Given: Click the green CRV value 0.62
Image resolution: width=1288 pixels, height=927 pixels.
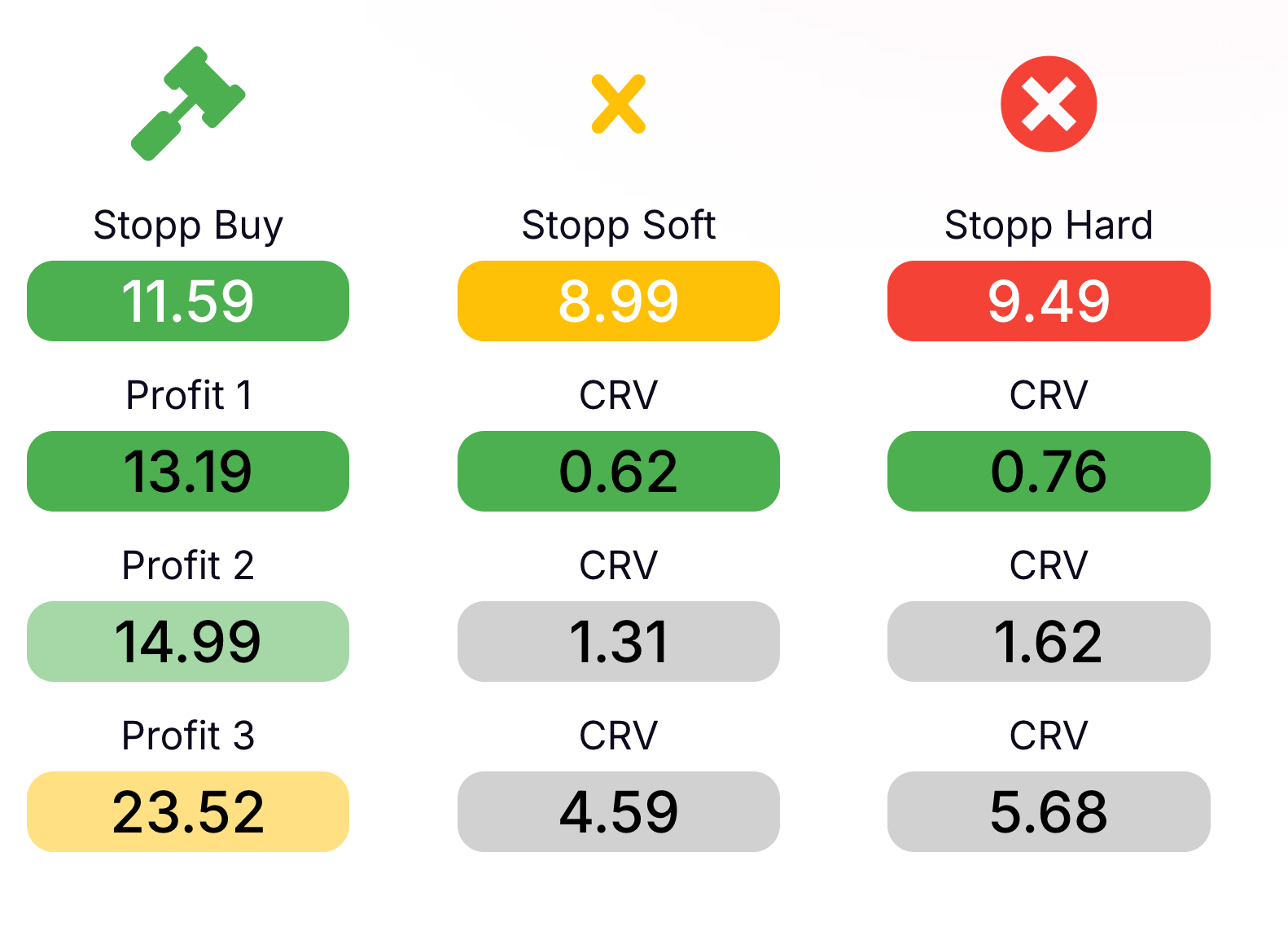Looking at the screenshot, I should 619,471.
